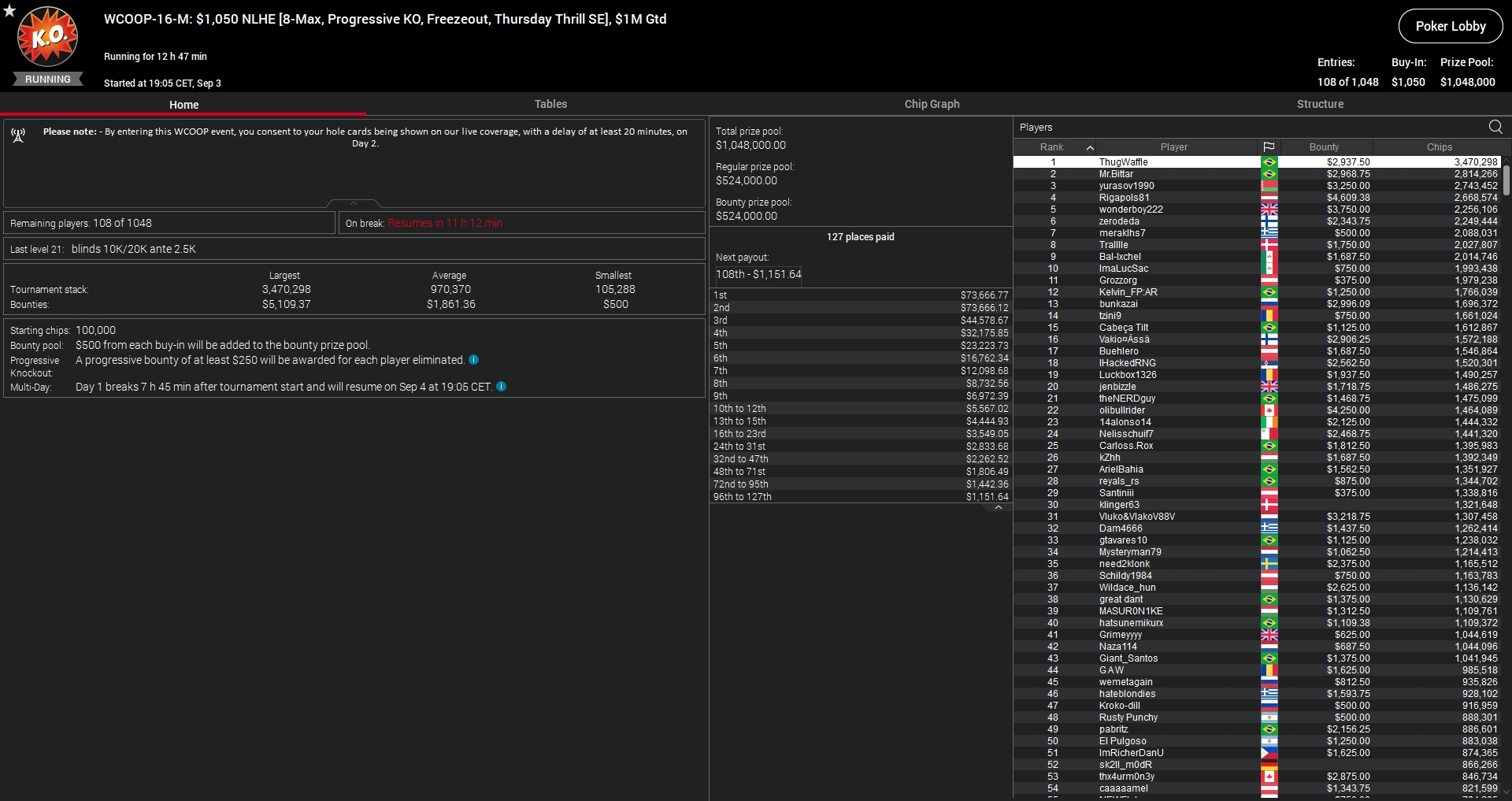The image size is (1512, 801).
Task: Select player row Mysteryman79
Action: coord(1257,552)
